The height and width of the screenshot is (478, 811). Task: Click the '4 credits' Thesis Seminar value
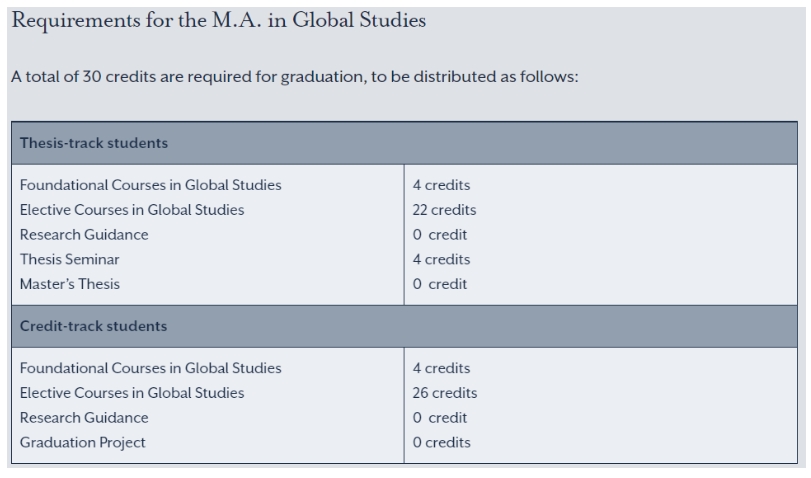click(x=441, y=260)
